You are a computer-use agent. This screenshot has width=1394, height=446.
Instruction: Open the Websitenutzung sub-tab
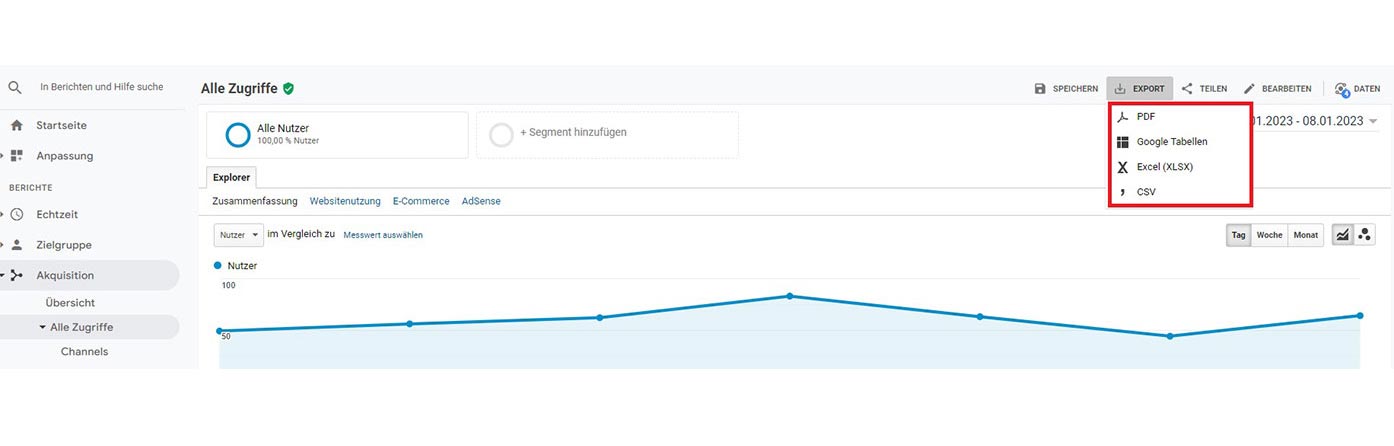[345, 201]
